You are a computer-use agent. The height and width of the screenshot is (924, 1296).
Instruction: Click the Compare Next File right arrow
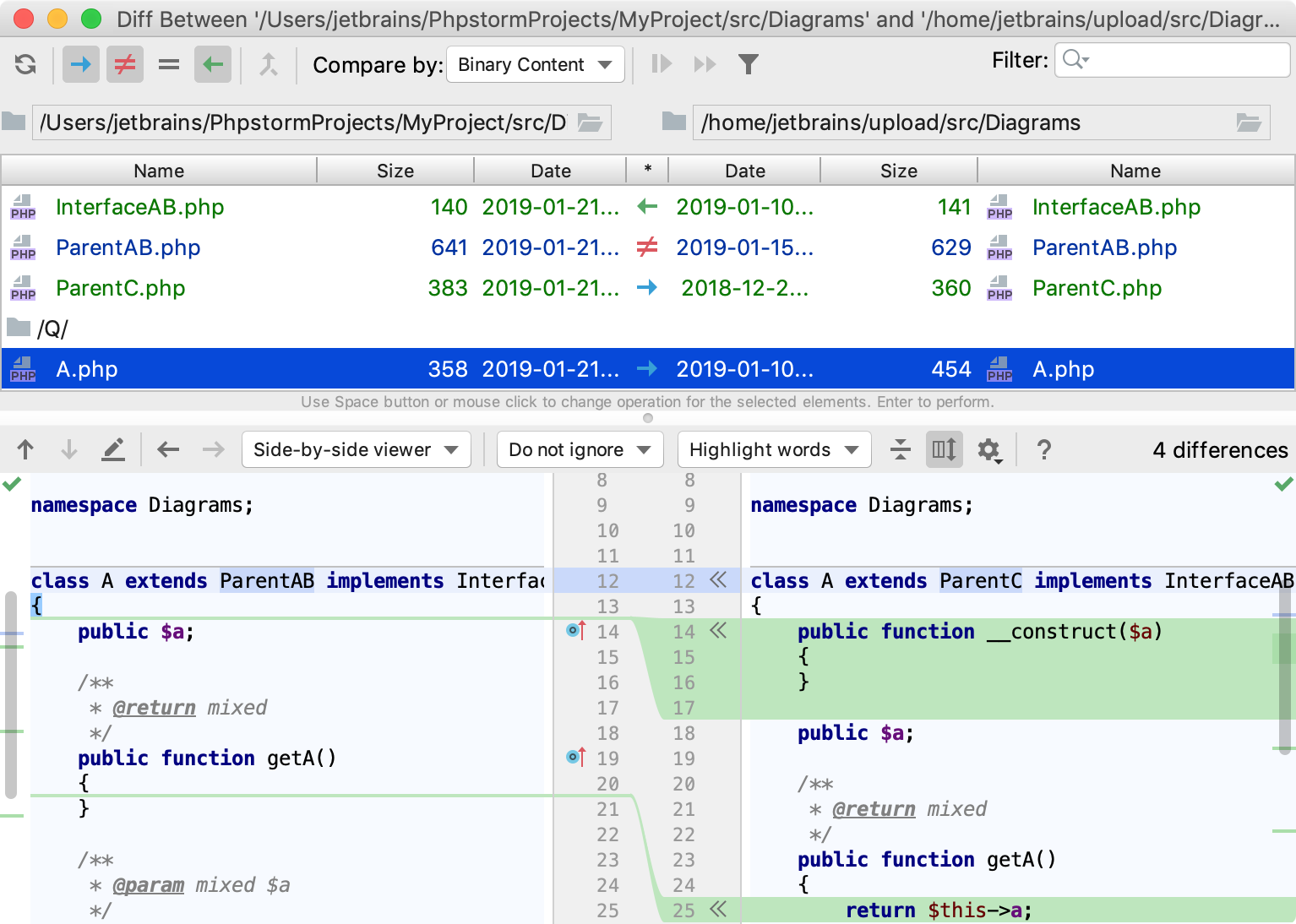(214, 450)
